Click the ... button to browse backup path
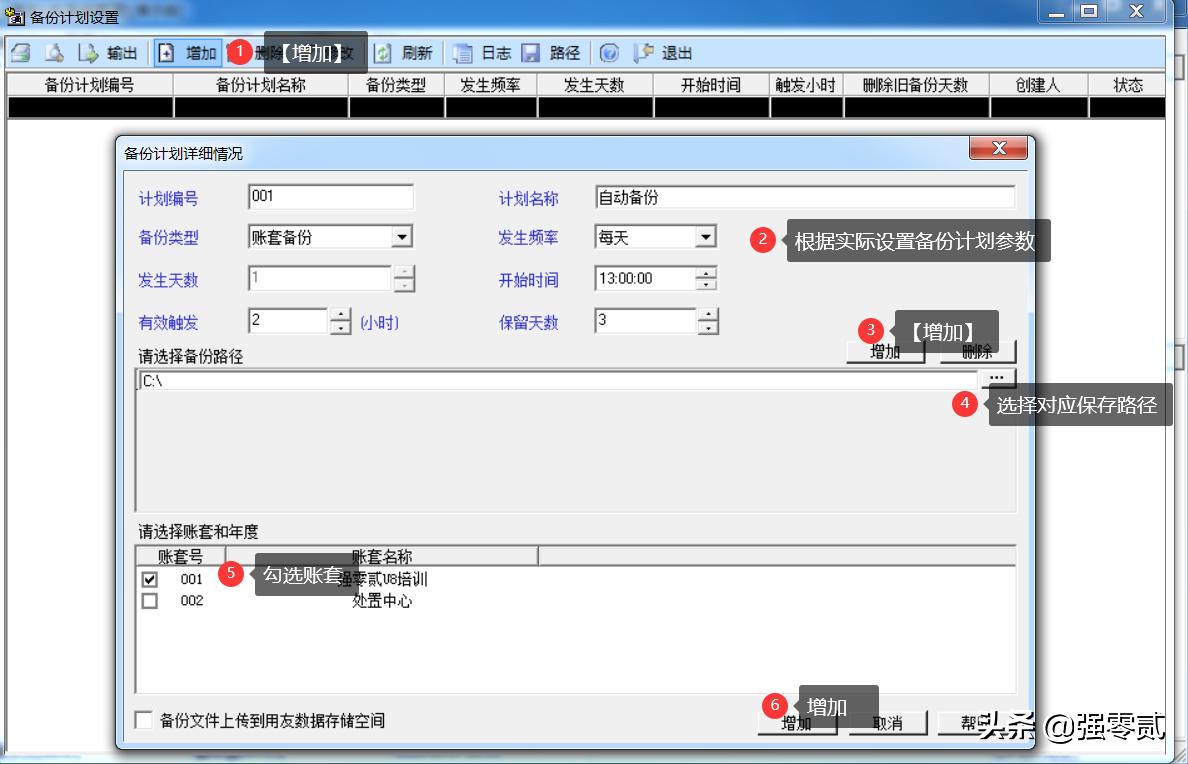1188x764 pixels. point(997,377)
